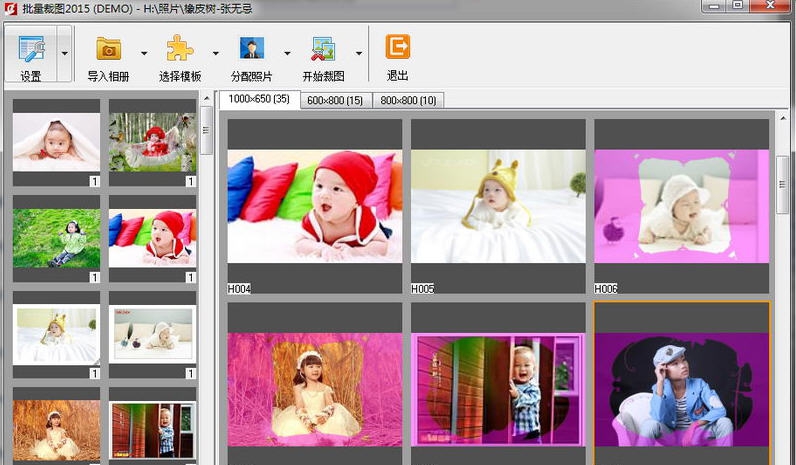Image resolution: width=796 pixels, height=465 pixels.
Task: Switch to the 600×800 (15) tab
Action: click(x=336, y=101)
